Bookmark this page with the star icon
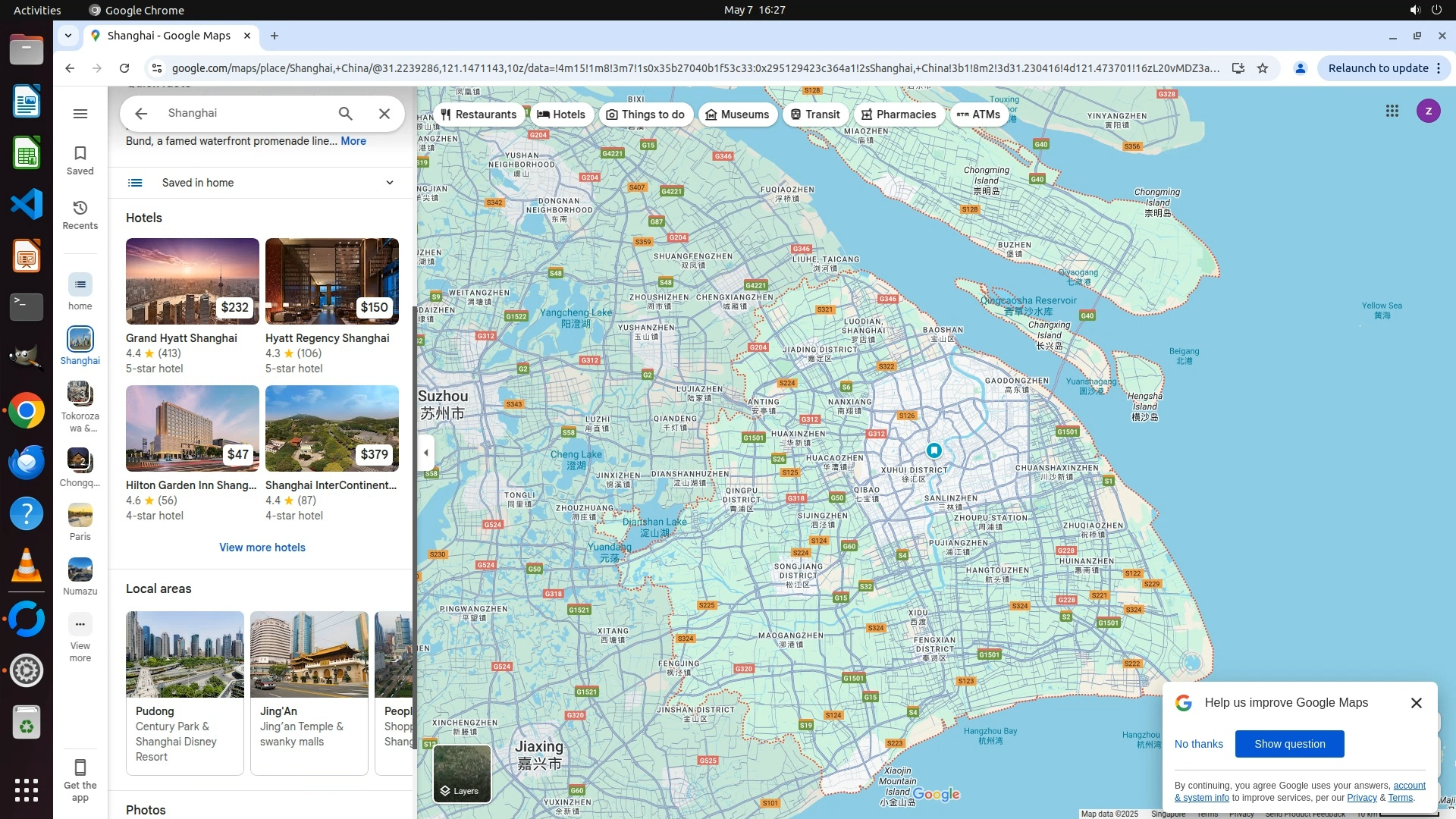This screenshot has width=1456, height=819. [1263, 68]
